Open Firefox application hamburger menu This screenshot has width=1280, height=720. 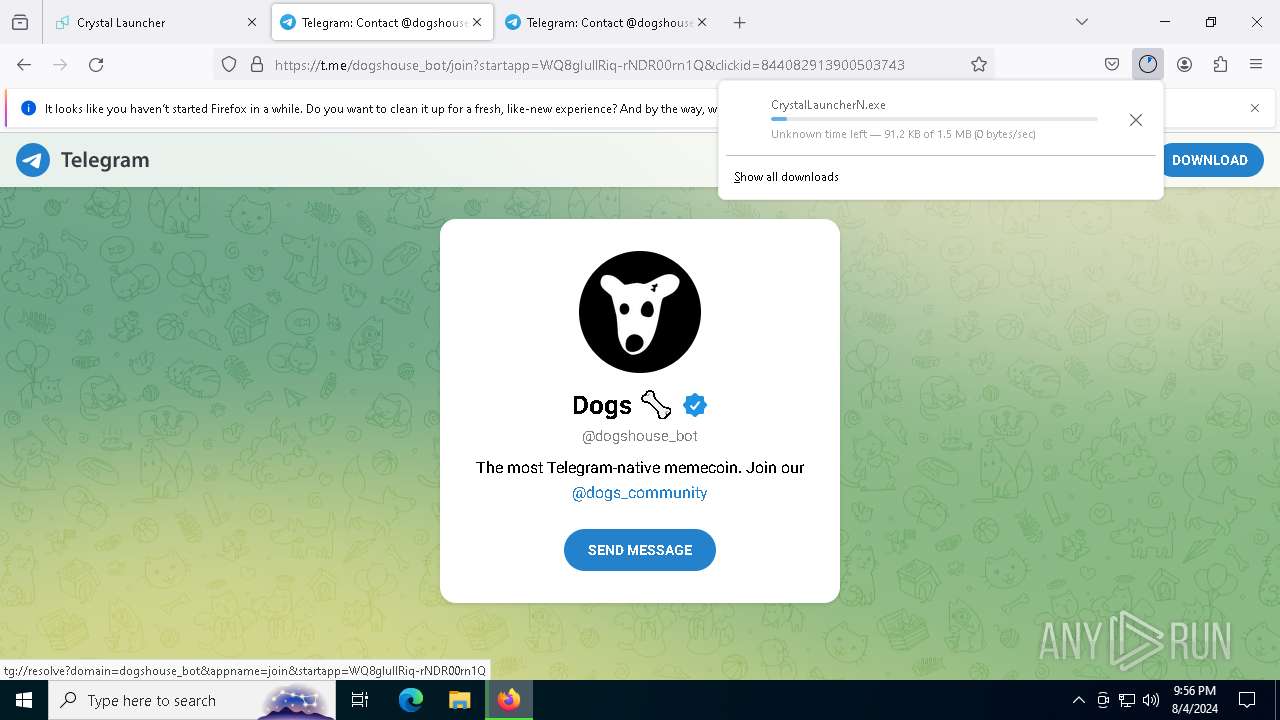click(1256, 64)
